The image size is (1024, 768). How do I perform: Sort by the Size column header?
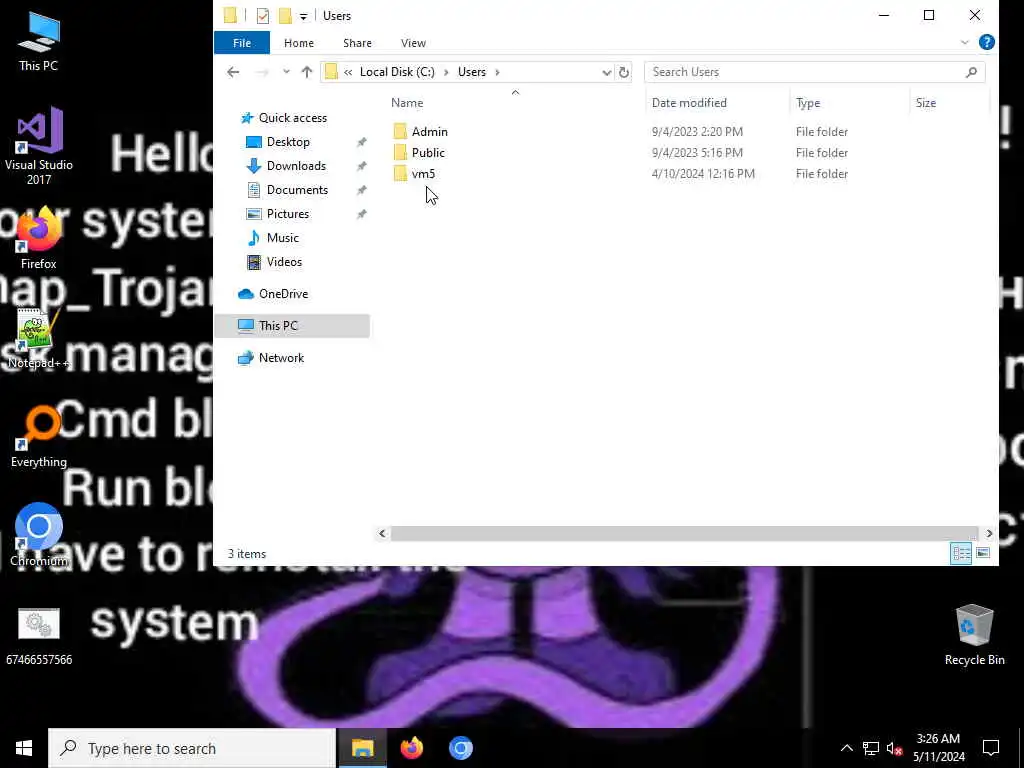click(925, 103)
